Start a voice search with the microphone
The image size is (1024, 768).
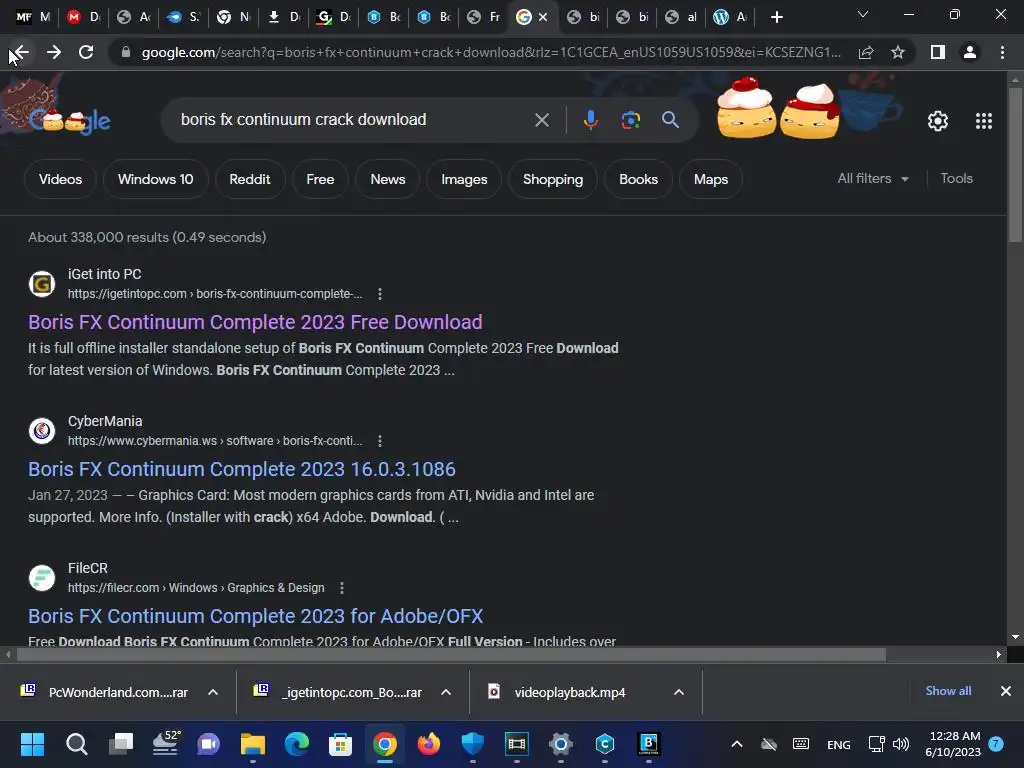coord(590,120)
